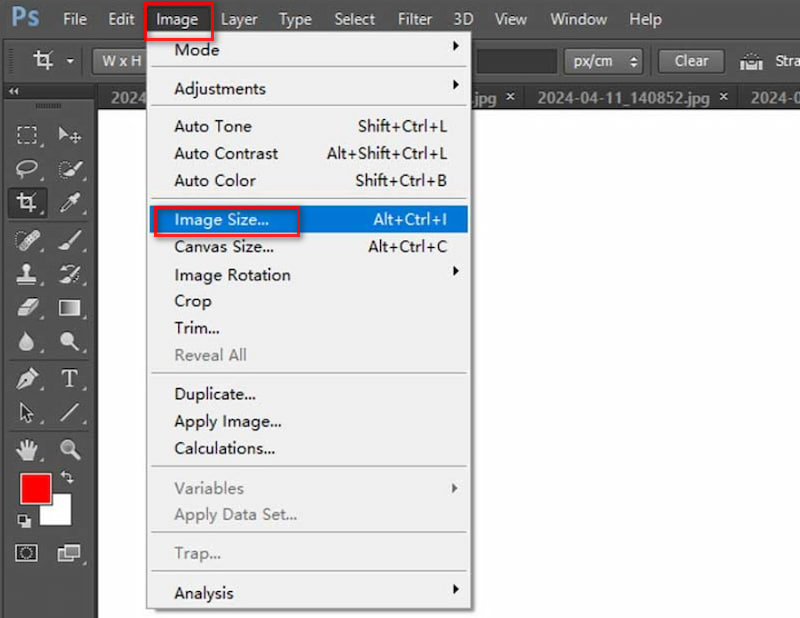Apply Auto Contrast
800x618 pixels.
click(309, 153)
